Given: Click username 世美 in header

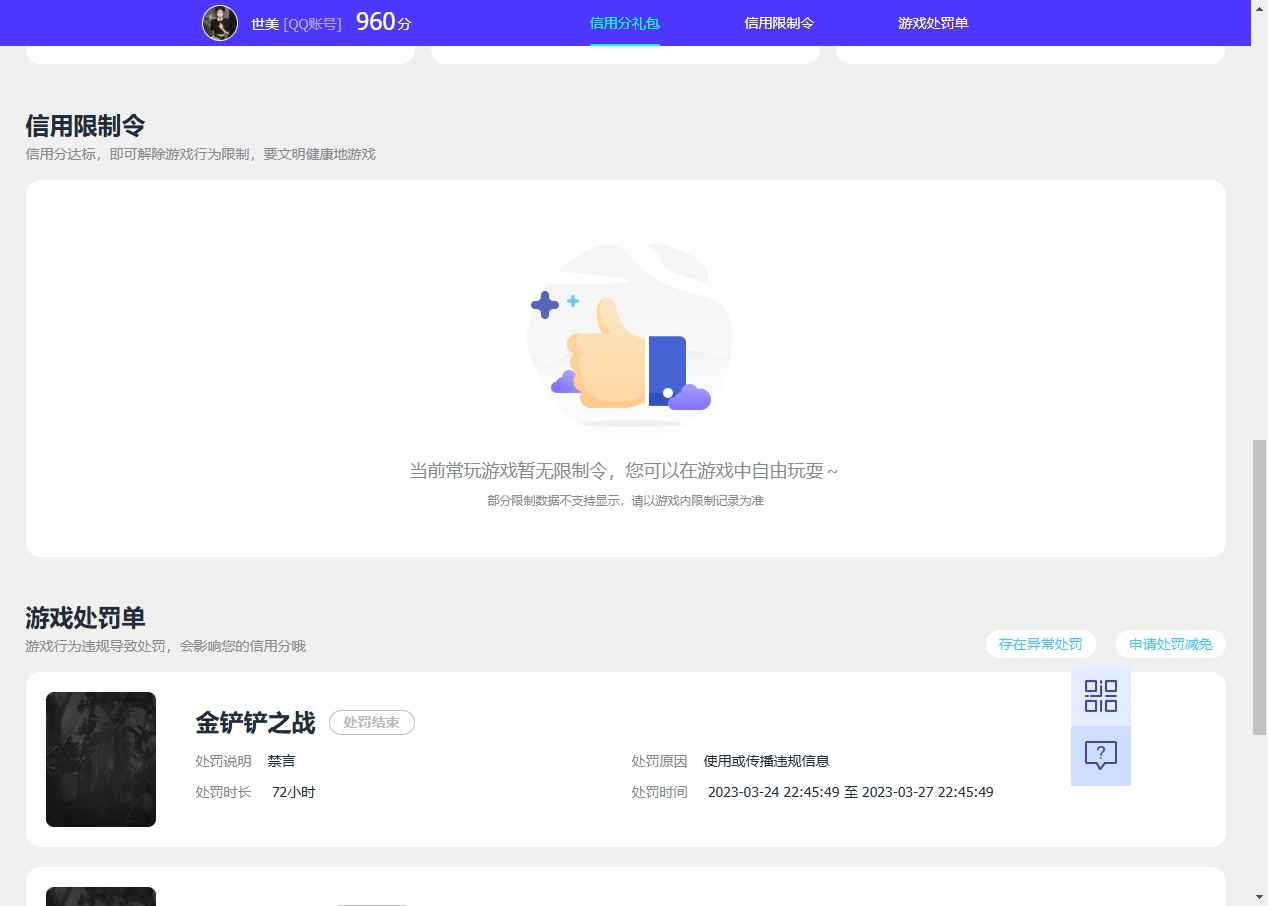Looking at the screenshot, I should click(265, 24).
